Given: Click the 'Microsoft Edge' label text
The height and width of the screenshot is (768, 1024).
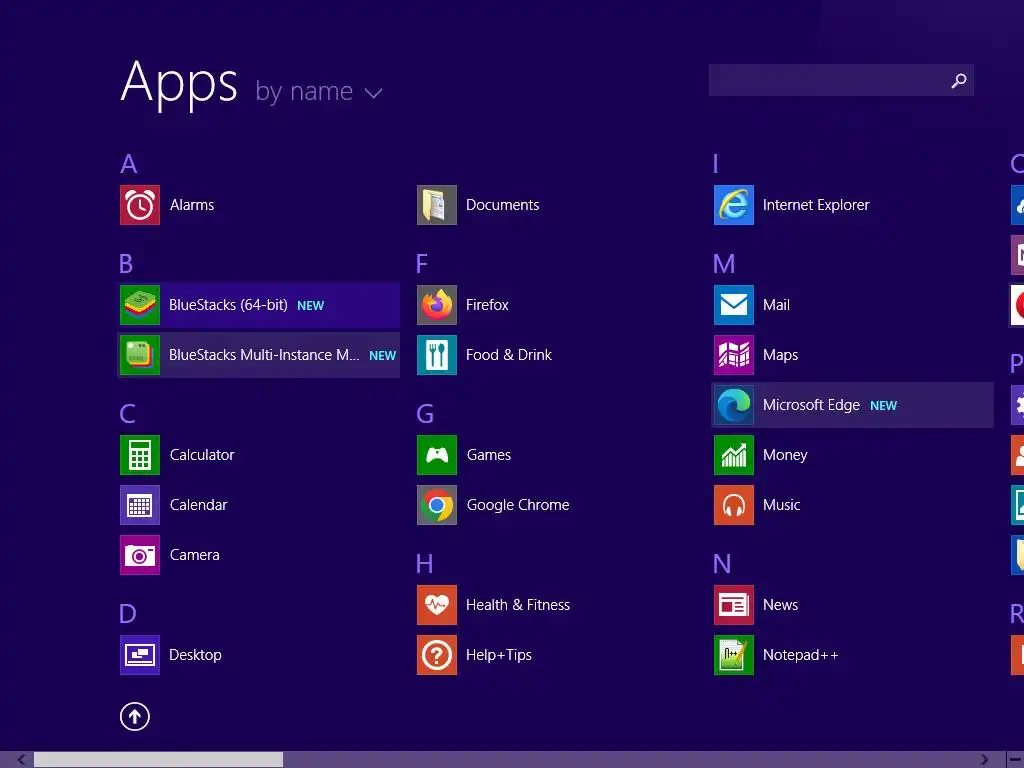Looking at the screenshot, I should (812, 406).
